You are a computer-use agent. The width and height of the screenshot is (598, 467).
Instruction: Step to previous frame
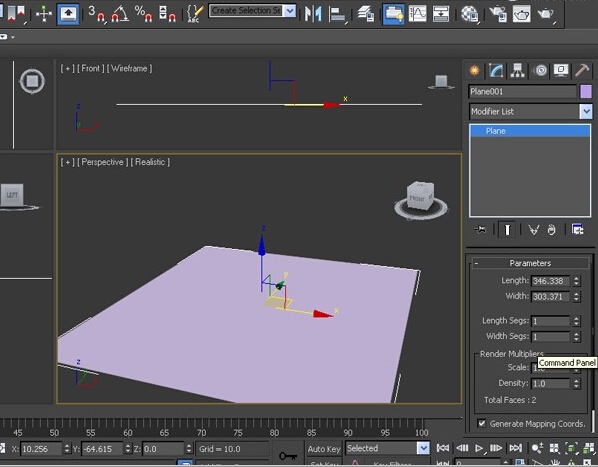click(x=462, y=448)
